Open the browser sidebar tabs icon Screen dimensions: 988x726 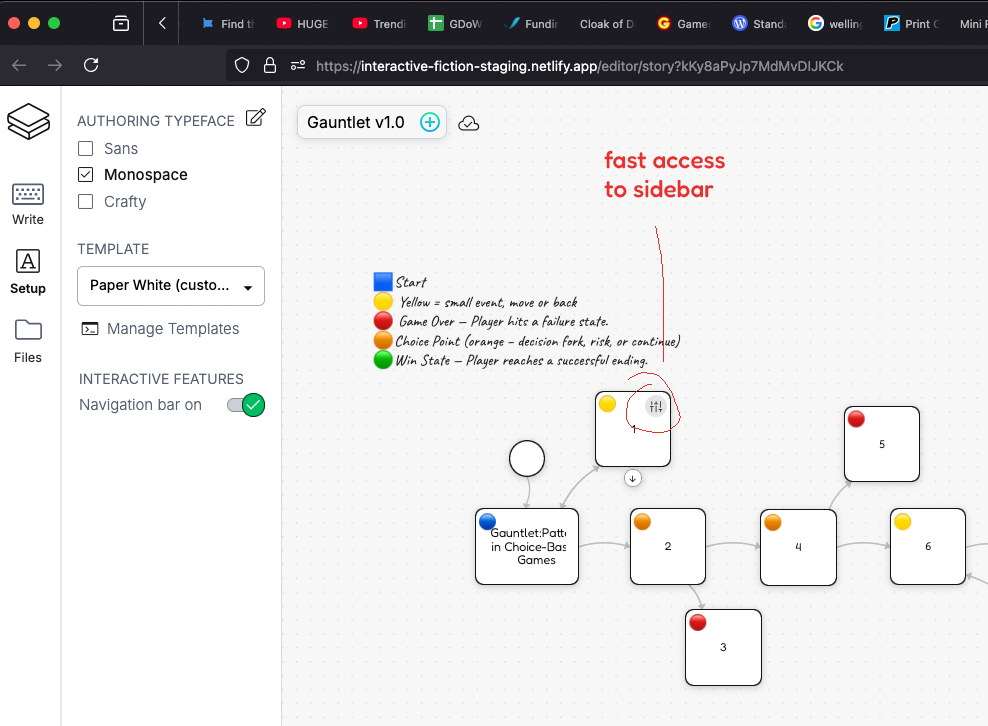pyautogui.click(x=121, y=23)
